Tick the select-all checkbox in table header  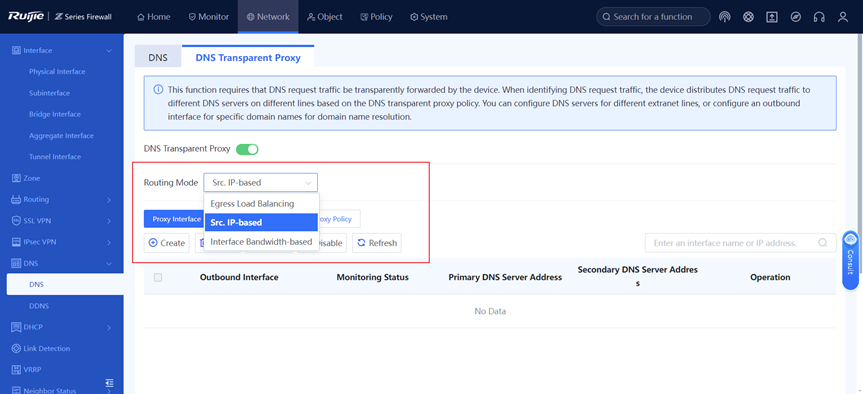coord(158,277)
